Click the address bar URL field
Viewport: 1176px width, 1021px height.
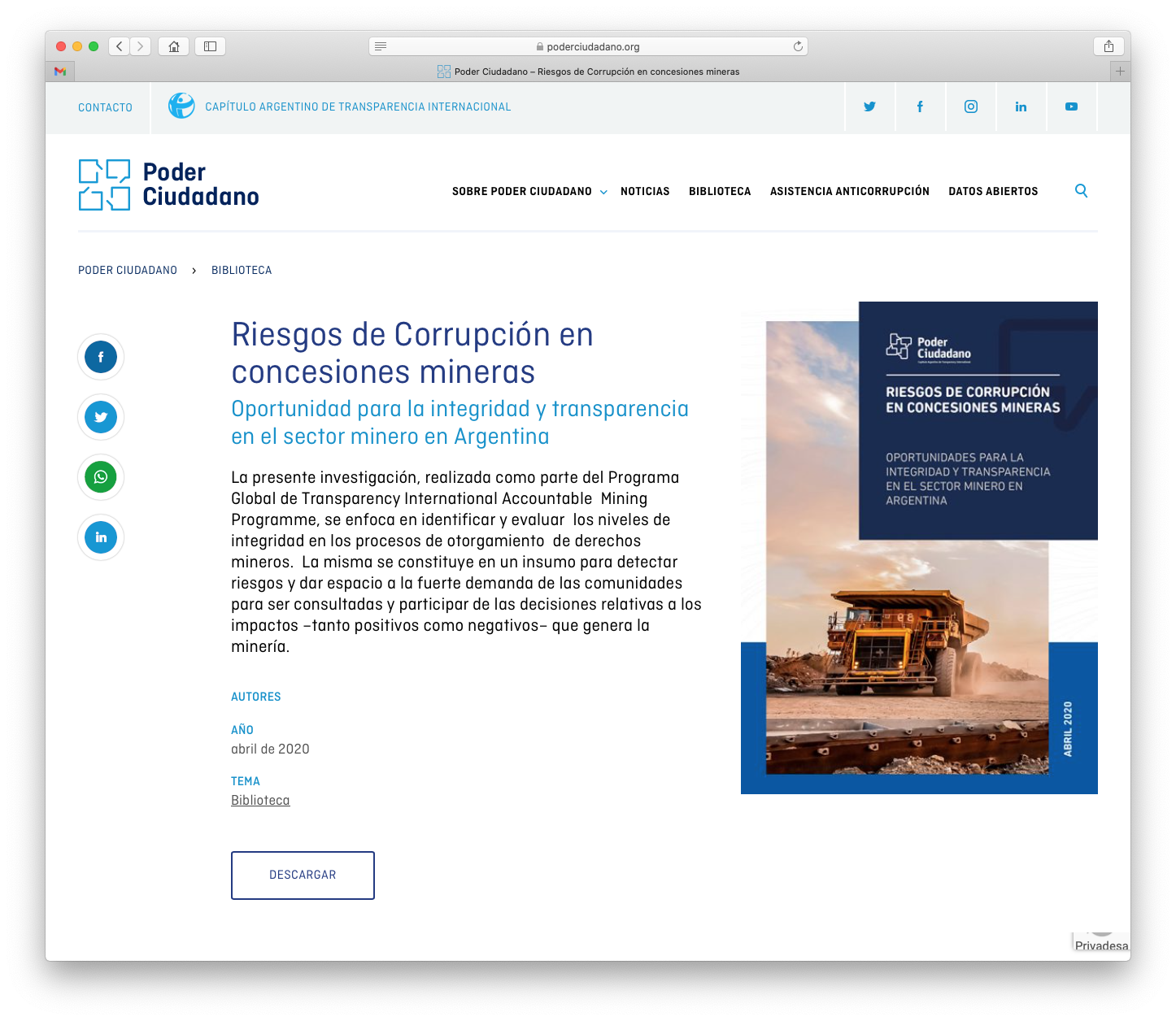click(x=588, y=46)
